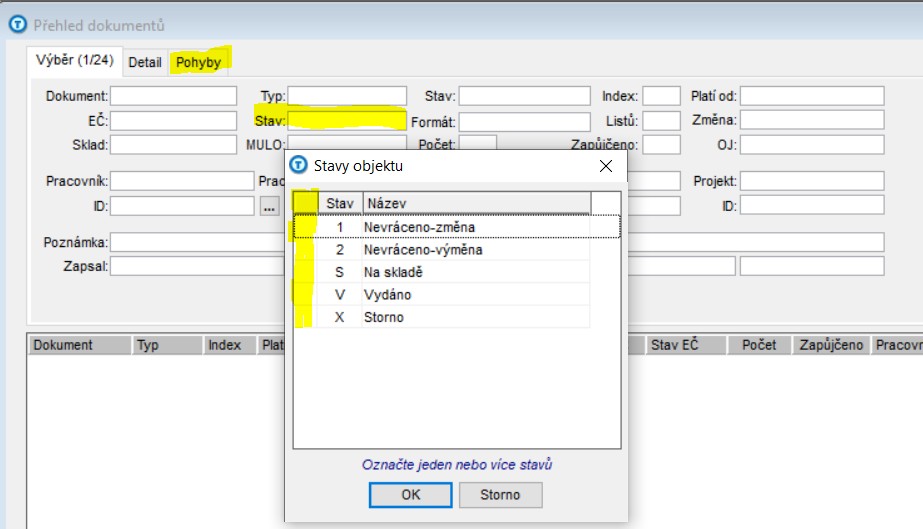Focus the Formát input field
923x529 pixels.
coord(524,122)
